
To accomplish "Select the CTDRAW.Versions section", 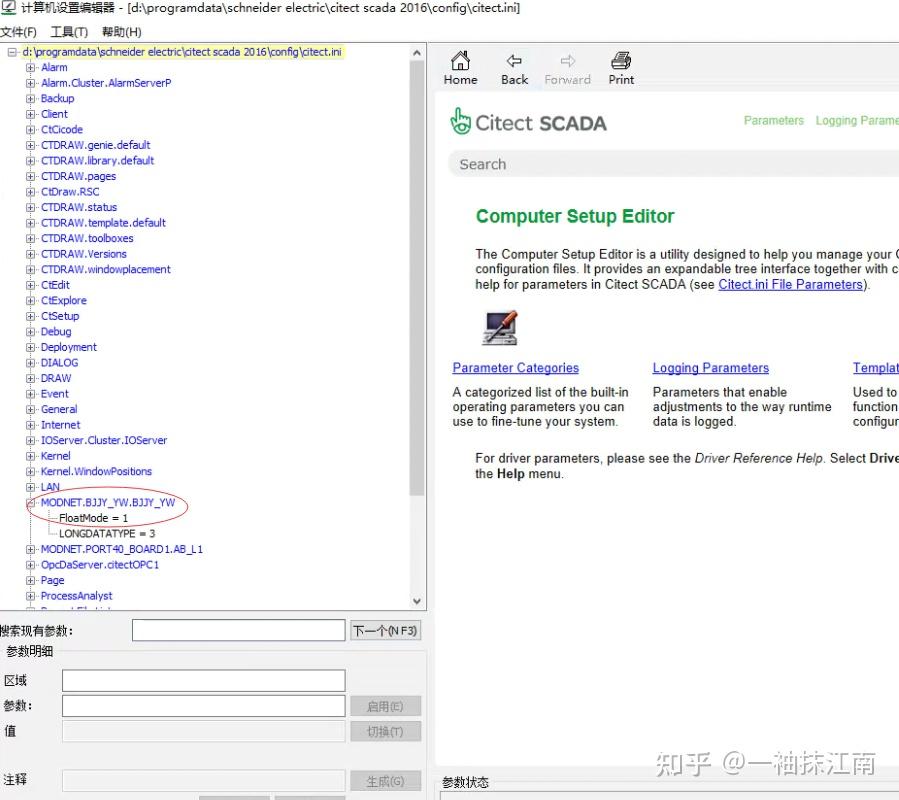I will pyautogui.click(x=84, y=254).
